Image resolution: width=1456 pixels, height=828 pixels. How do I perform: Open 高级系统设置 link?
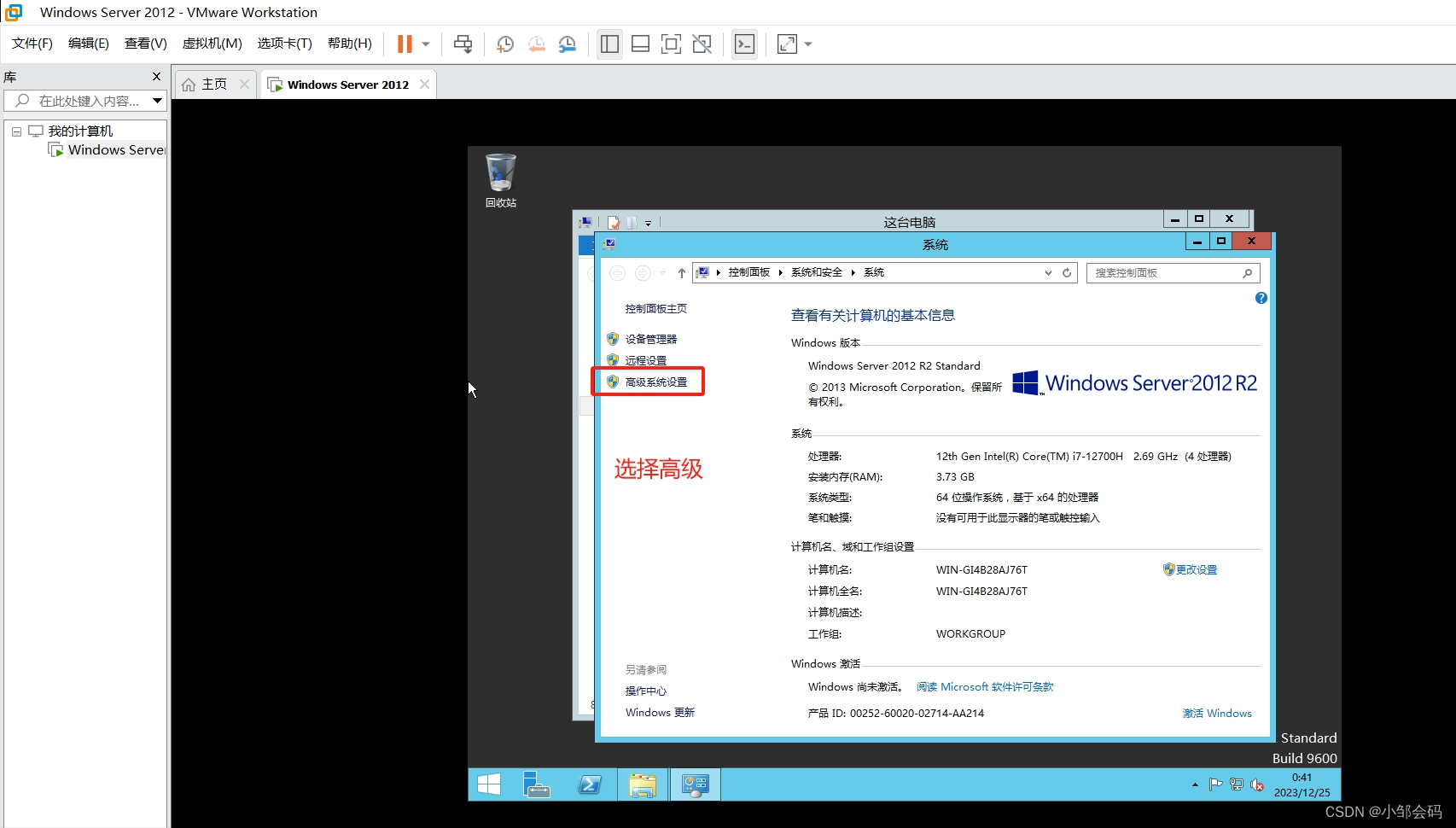[656, 382]
